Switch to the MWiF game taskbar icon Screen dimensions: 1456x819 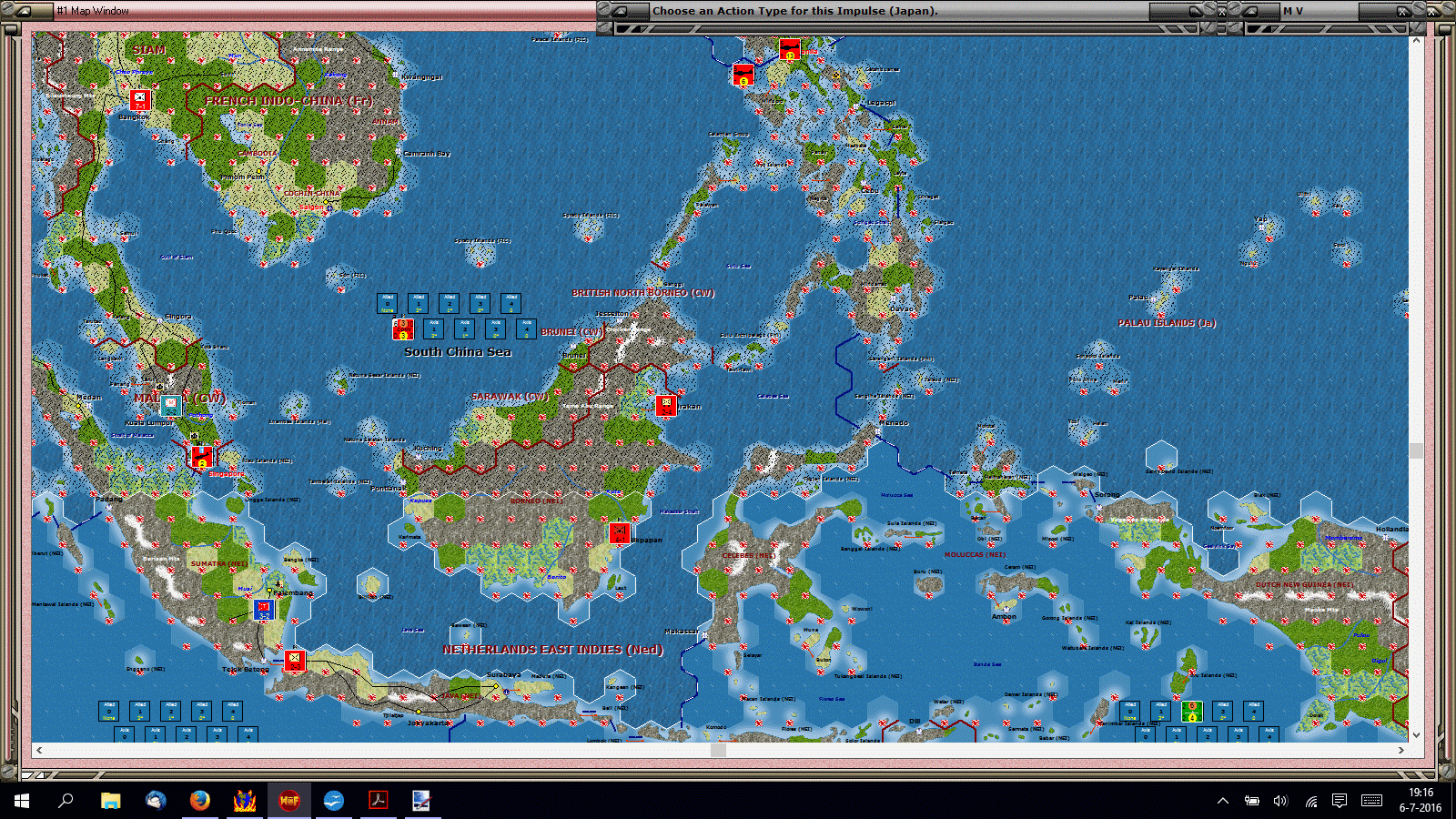[289, 801]
